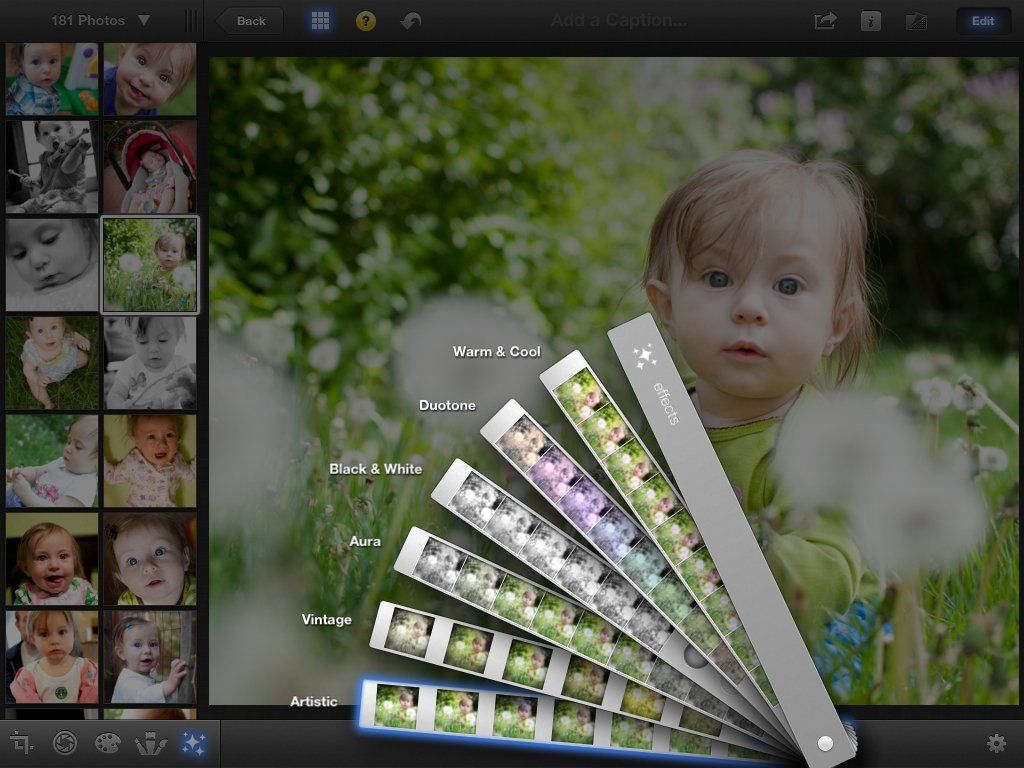Screen dimensions: 1024x768
Task: Select the Warm & Cool effects category
Action: tap(496, 351)
